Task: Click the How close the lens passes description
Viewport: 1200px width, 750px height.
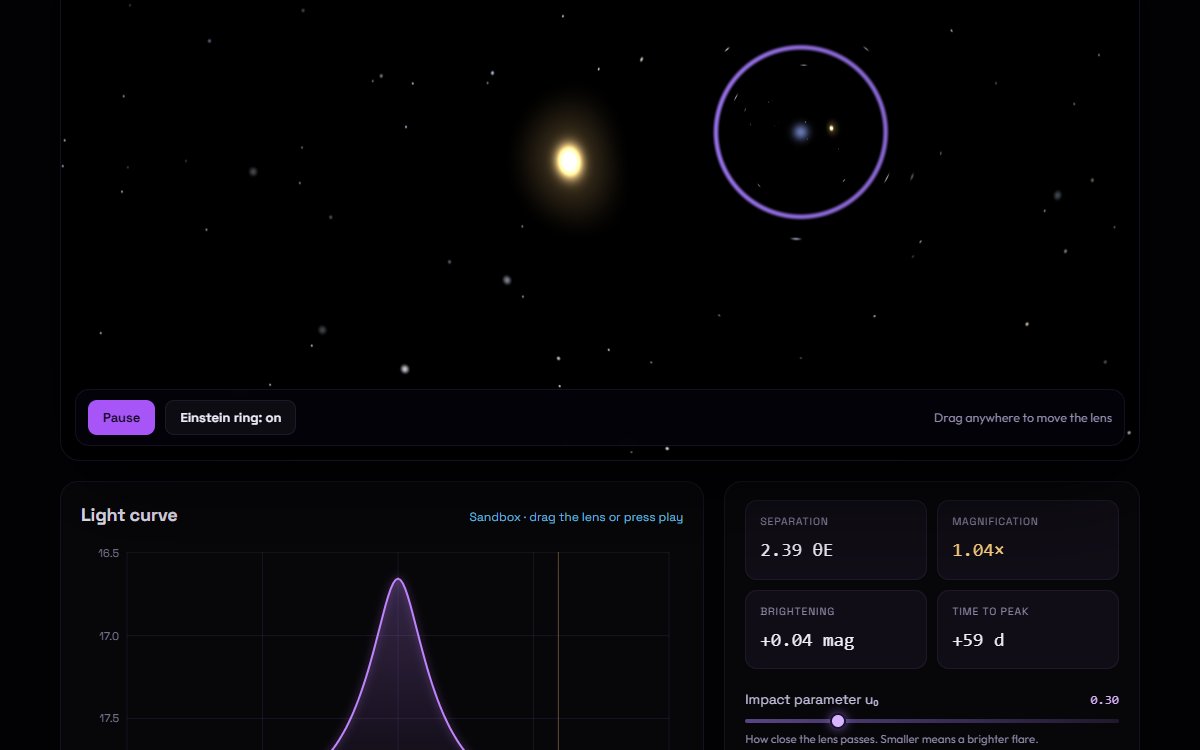Action: 892,740
